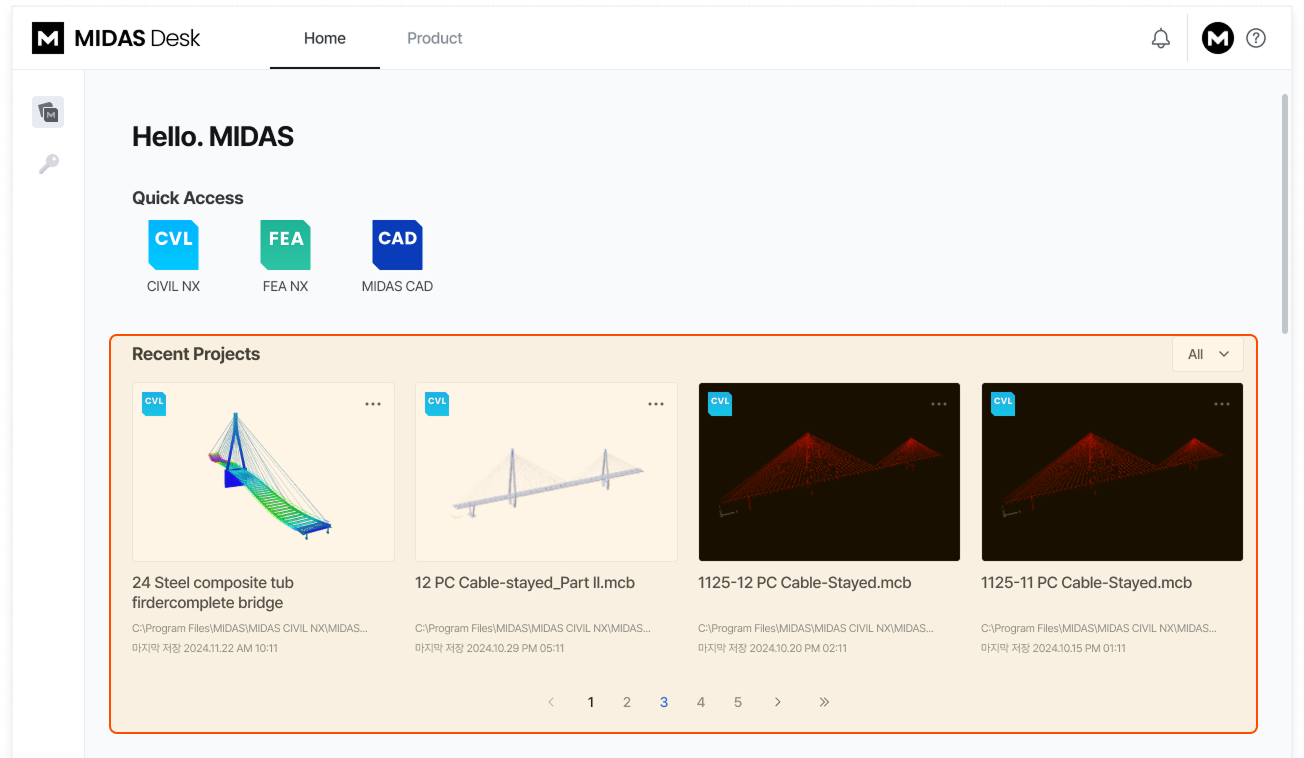Click the date '2024.10.29 PM 05:11'

point(516,648)
